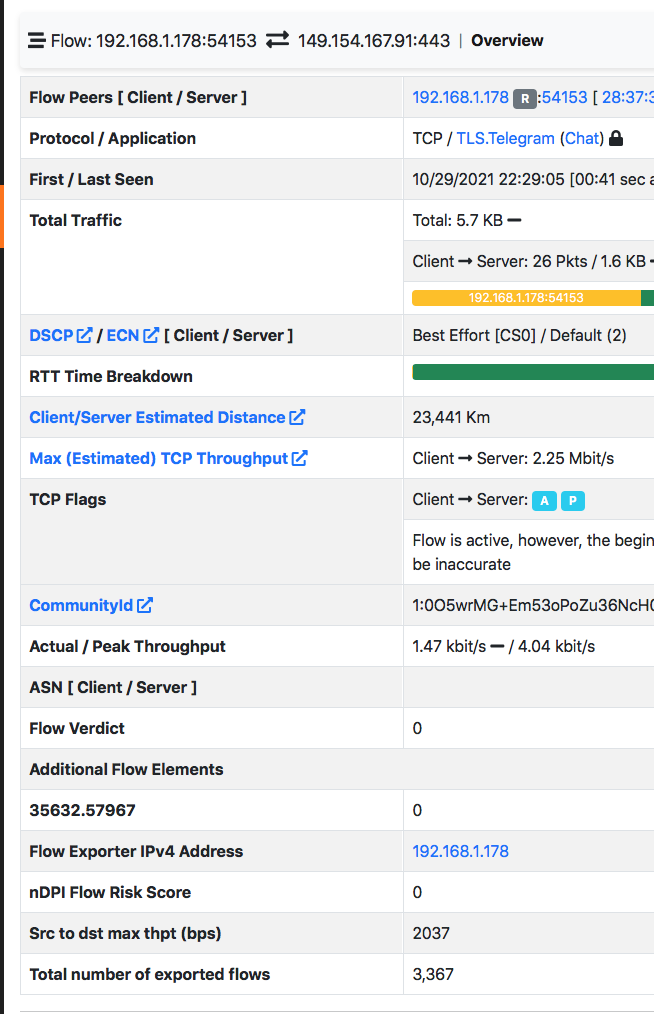This screenshot has width=654, height=1014.
Task: Click external icon after Estimated Distance
Action: coord(297,418)
